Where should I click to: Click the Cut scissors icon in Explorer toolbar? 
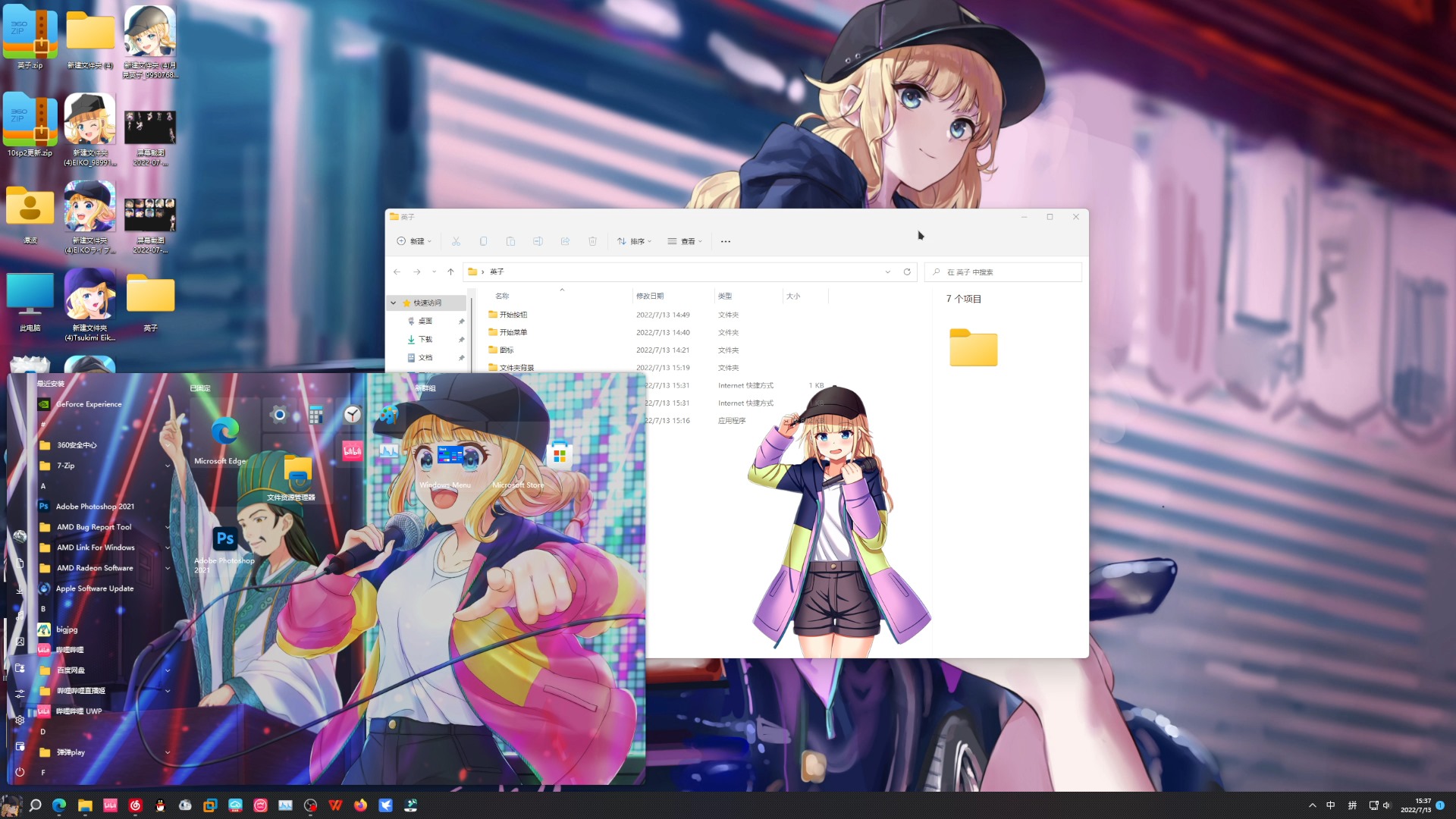(x=456, y=241)
